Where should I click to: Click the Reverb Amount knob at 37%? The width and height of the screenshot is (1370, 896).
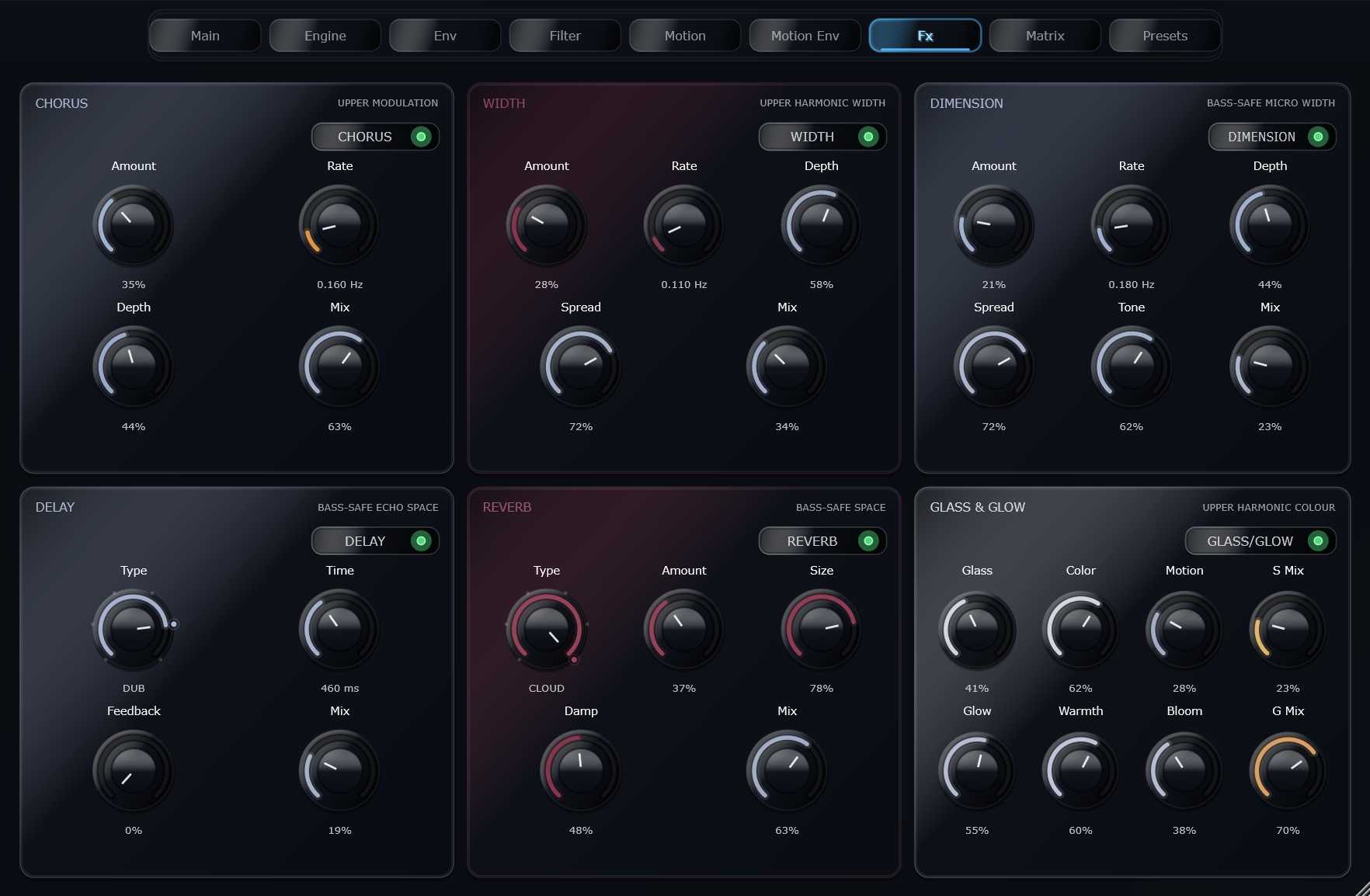684,629
